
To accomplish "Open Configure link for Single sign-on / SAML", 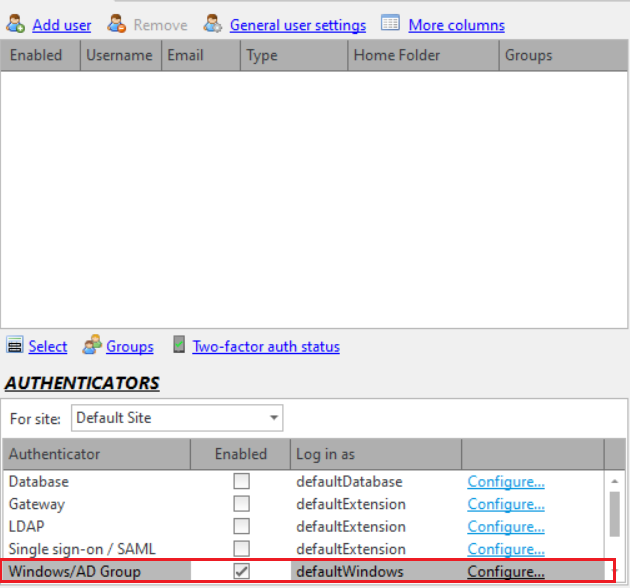I will click(x=506, y=549).
